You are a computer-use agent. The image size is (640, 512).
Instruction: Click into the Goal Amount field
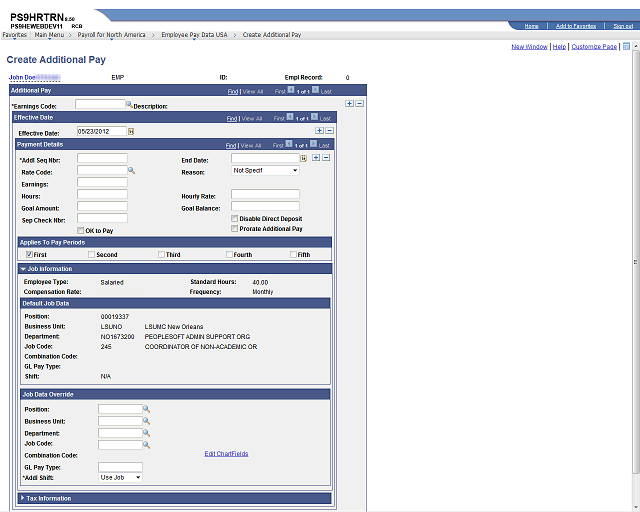click(x=102, y=206)
